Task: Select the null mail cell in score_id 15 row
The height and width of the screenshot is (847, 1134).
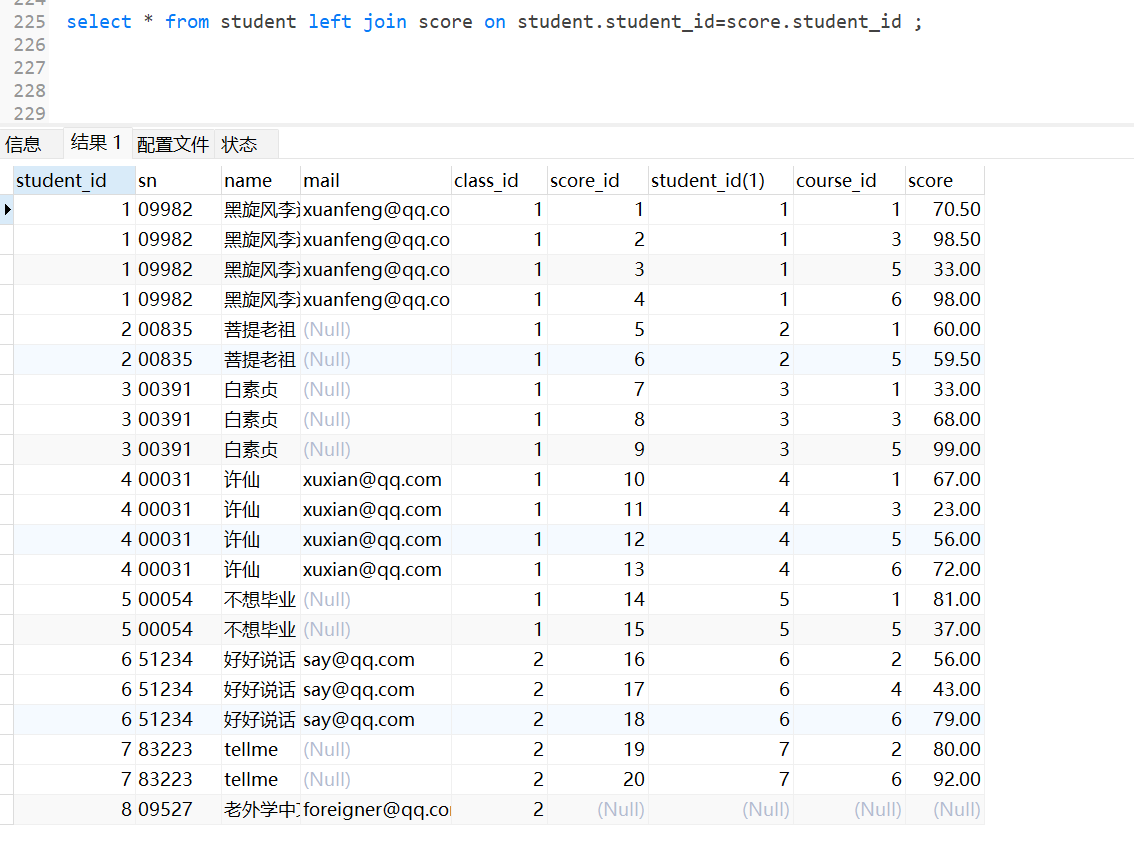Action: pyautogui.click(x=375, y=629)
